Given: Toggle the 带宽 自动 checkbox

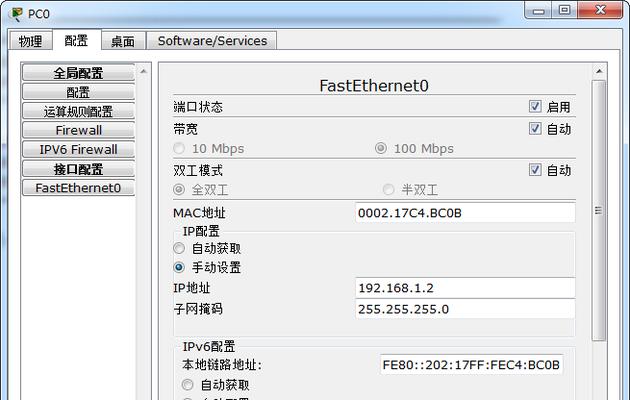Looking at the screenshot, I should tap(535, 129).
